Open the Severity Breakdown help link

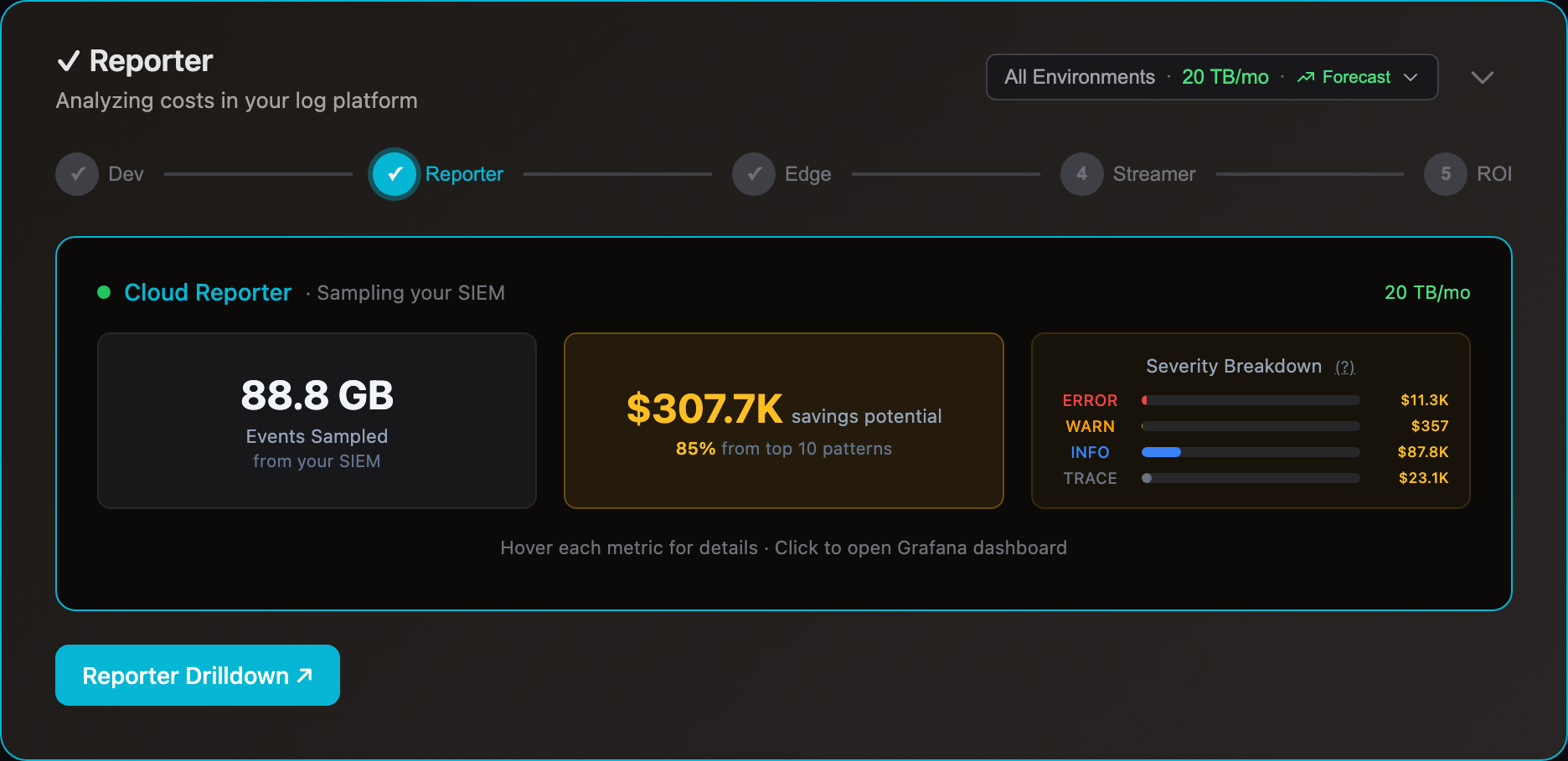click(x=1345, y=367)
